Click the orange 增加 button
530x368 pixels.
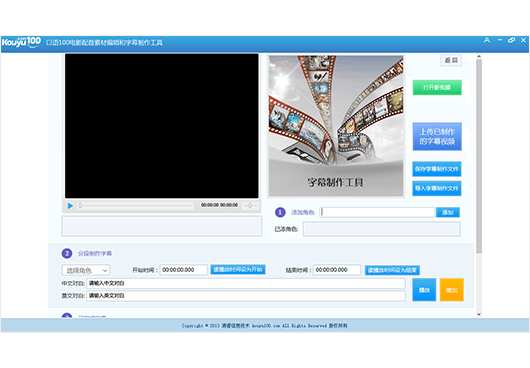452,290
